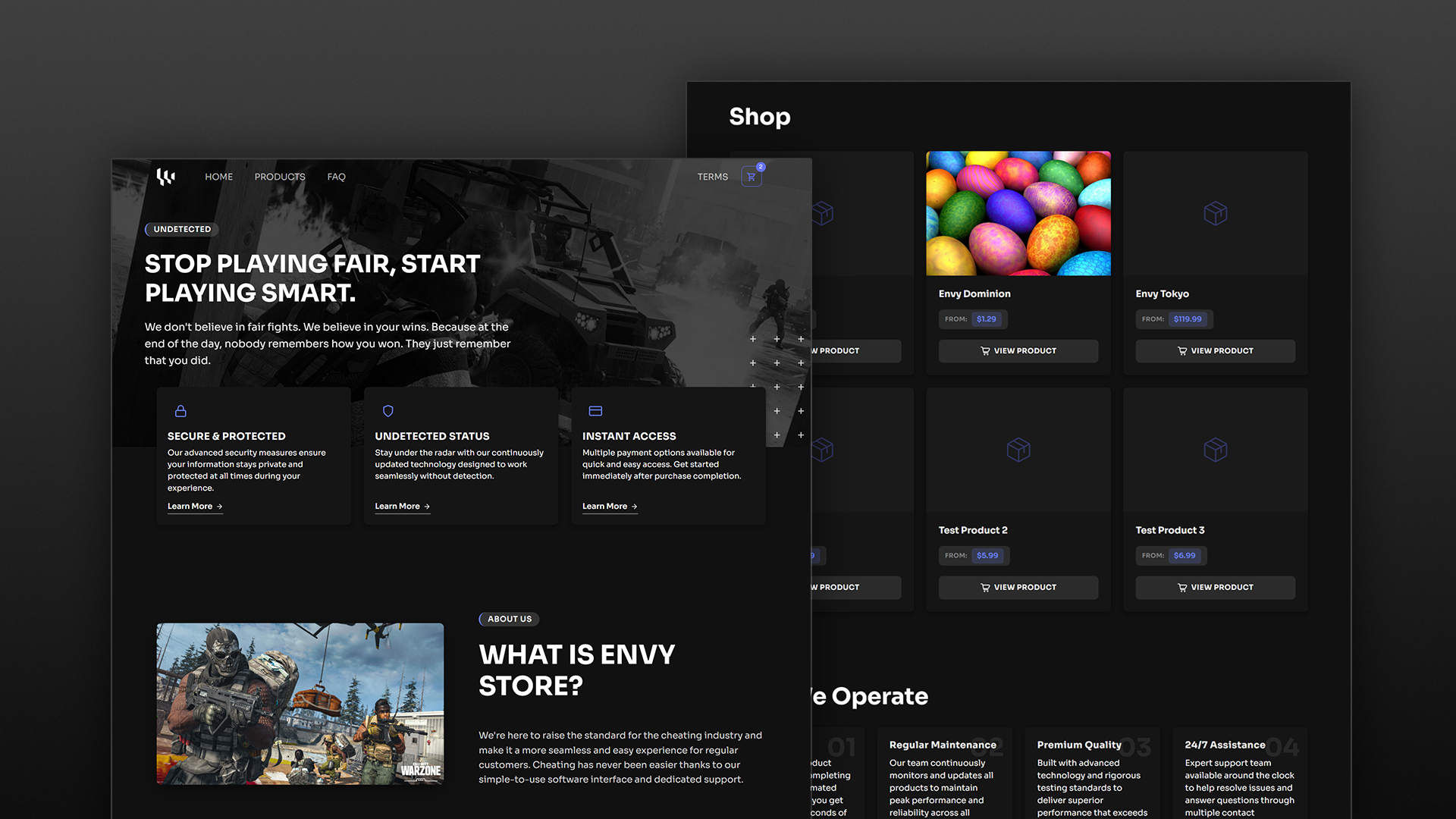Open the shopping cart icon
The height and width of the screenshot is (819, 1456).
(751, 177)
